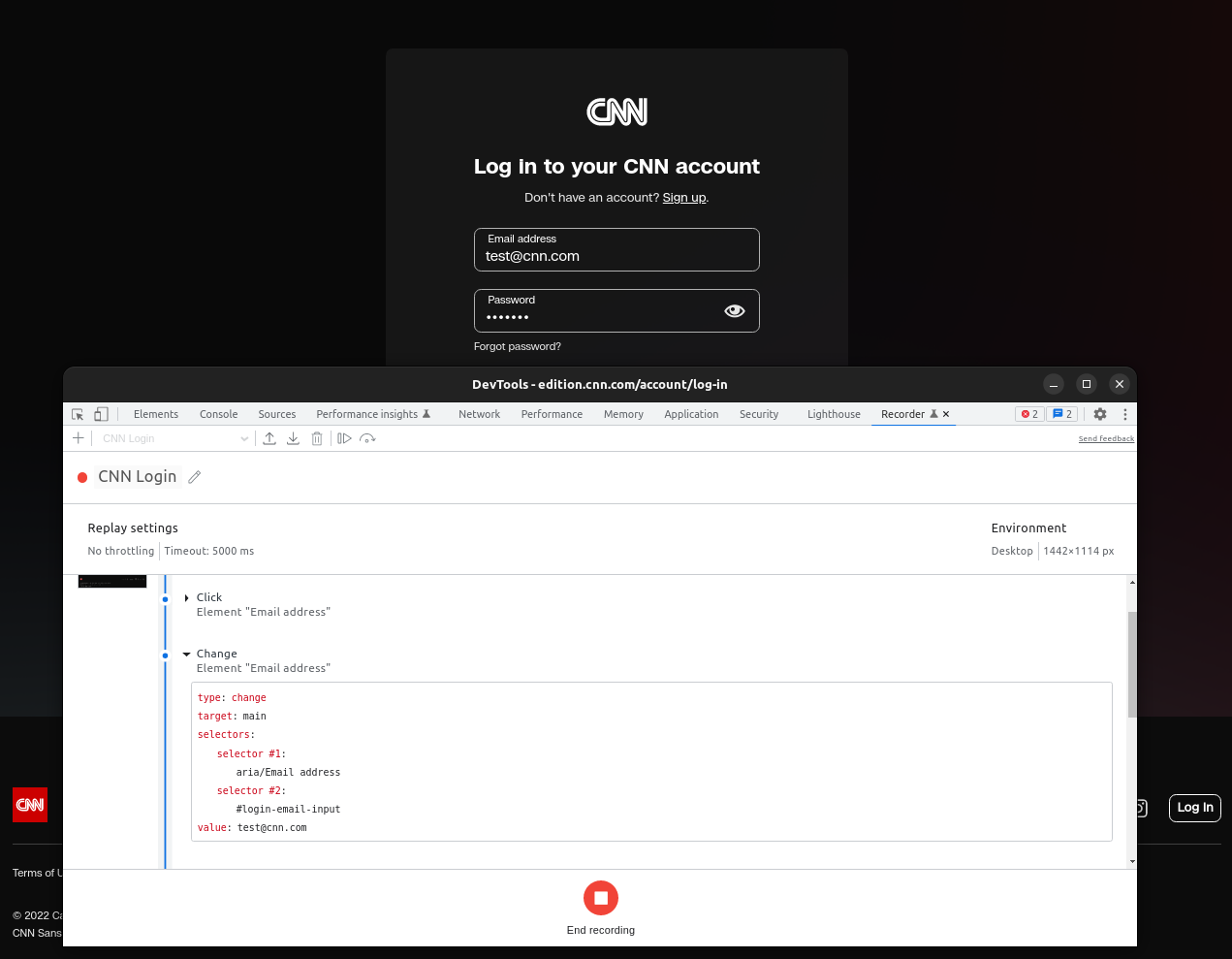Switch to the Network tab
Image resolution: width=1232 pixels, height=959 pixels.
(x=480, y=414)
